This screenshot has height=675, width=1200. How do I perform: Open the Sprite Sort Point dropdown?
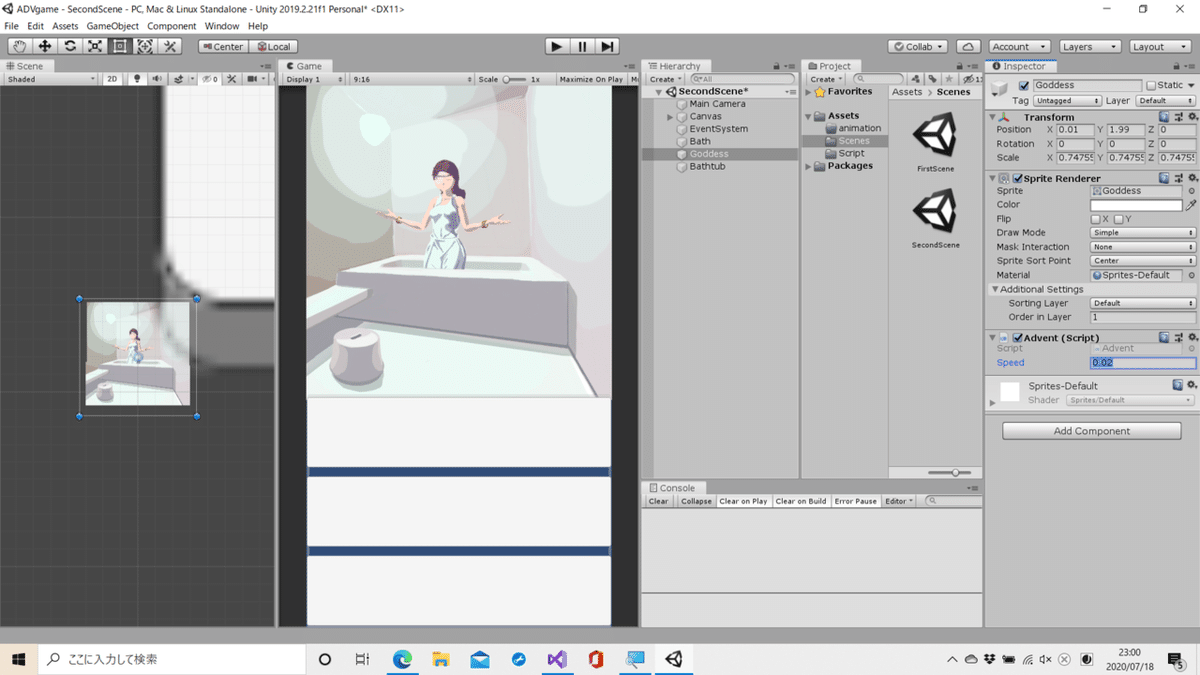(x=1143, y=261)
